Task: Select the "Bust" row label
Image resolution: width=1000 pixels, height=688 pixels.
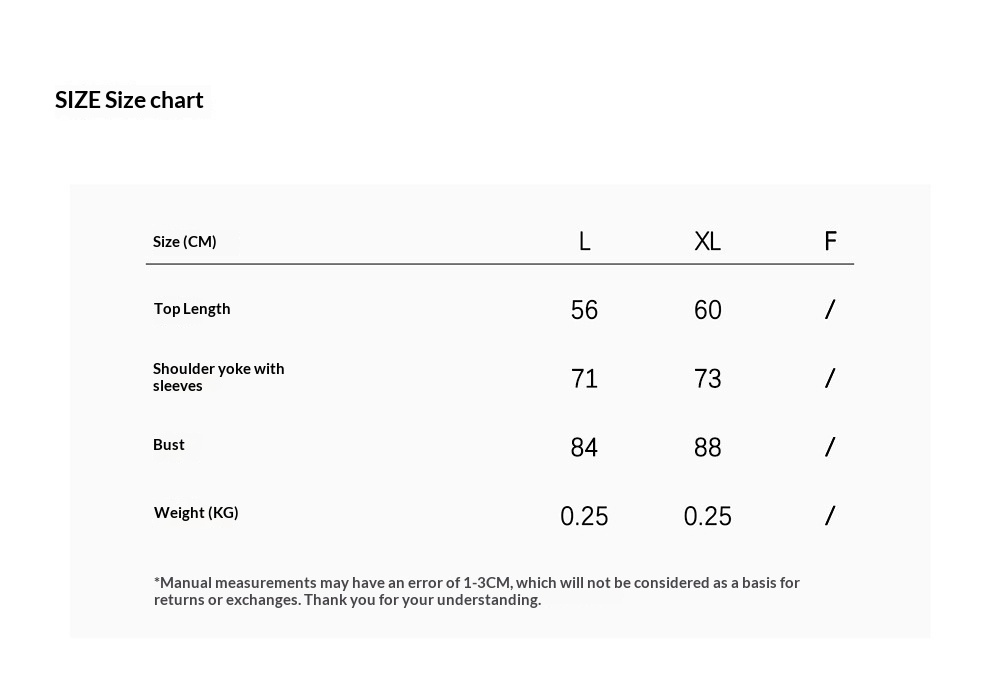Action: point(169,445)
